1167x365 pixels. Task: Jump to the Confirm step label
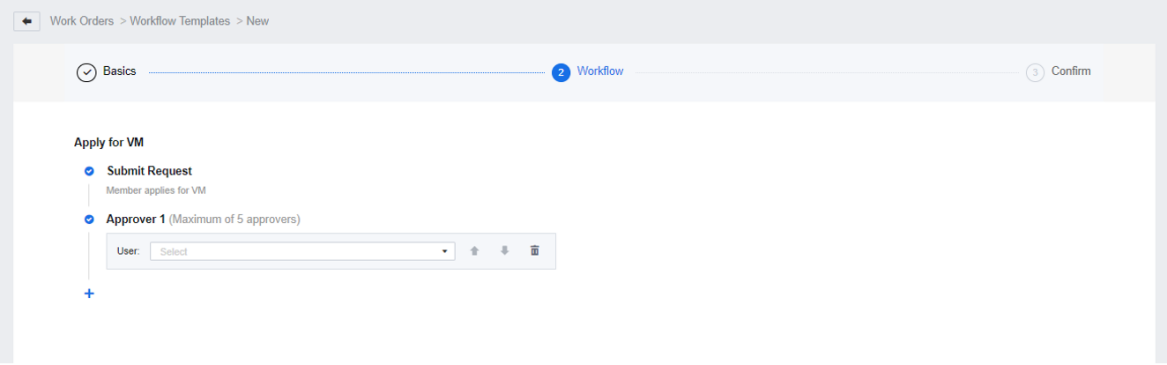pyautogui.click(x=1071, y=72)
